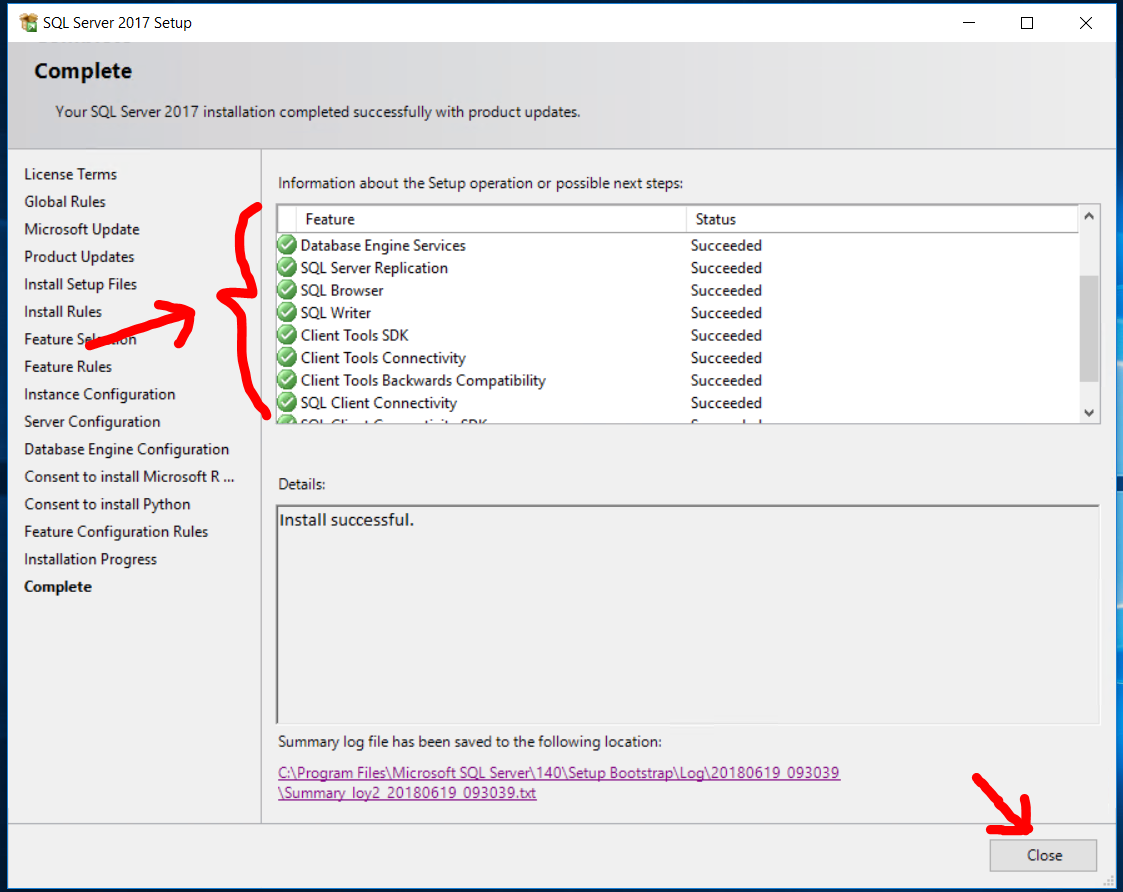The width and height of the screenshot is (1123, 892).
Task: Select the Client Tools Connectivity row
Action: (678, 358)
